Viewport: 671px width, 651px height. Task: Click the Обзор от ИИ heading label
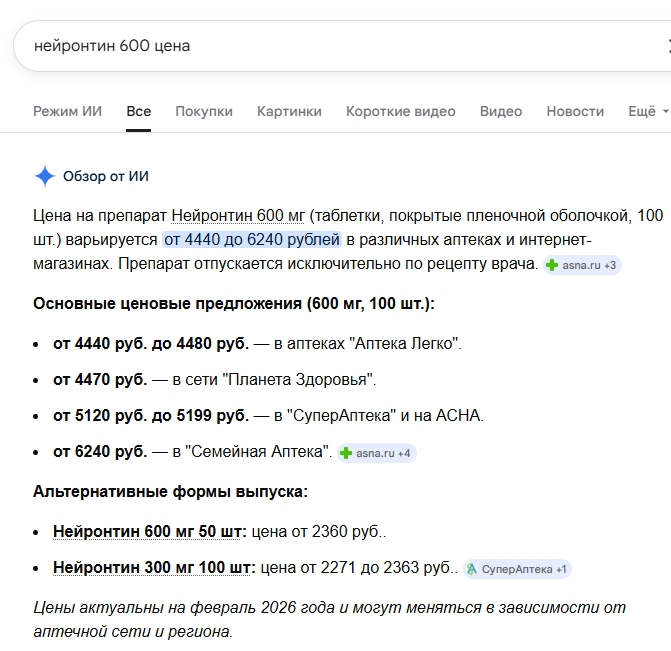[x=106, y=177]
